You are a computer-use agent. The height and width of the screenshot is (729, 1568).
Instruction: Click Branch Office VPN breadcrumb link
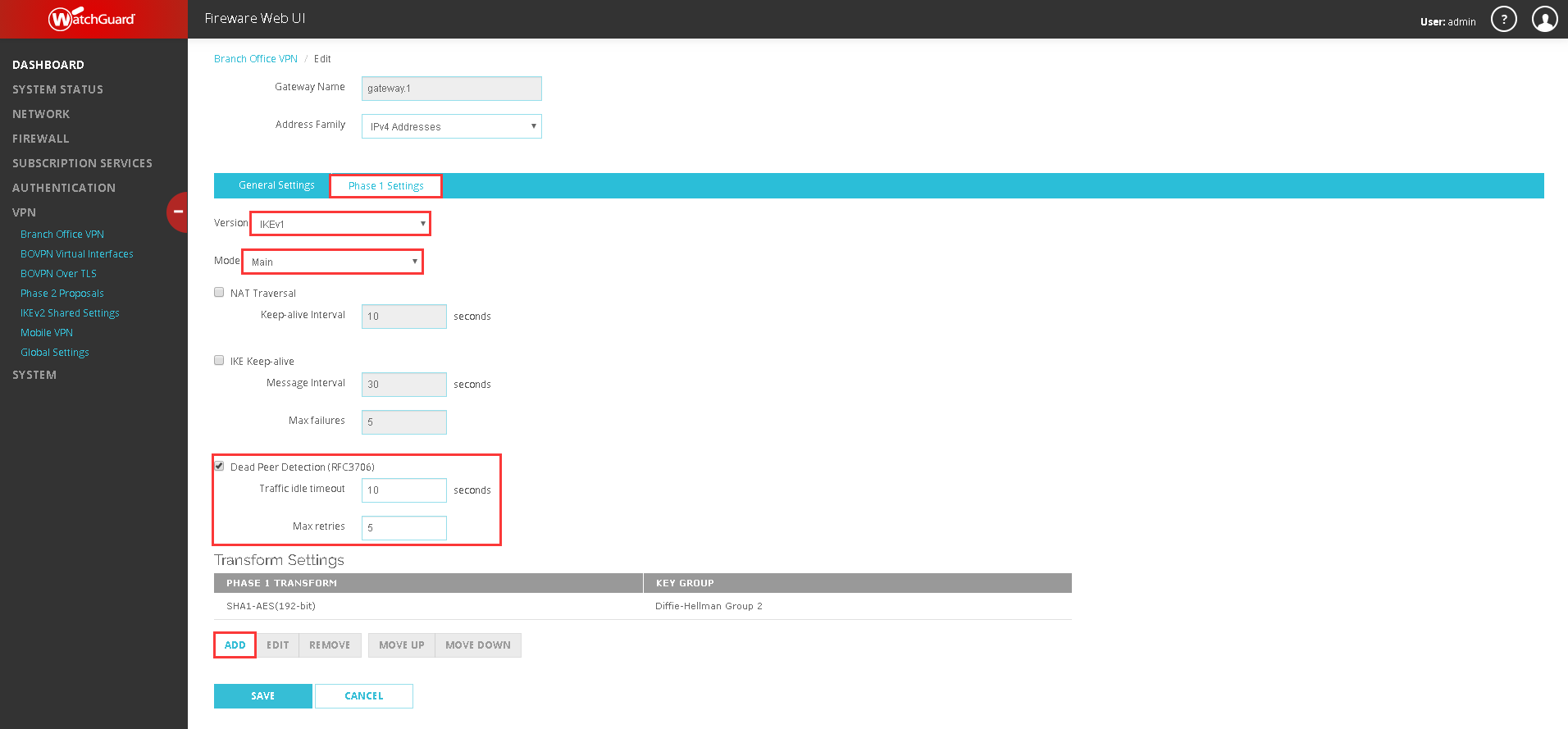pos(256,59)
